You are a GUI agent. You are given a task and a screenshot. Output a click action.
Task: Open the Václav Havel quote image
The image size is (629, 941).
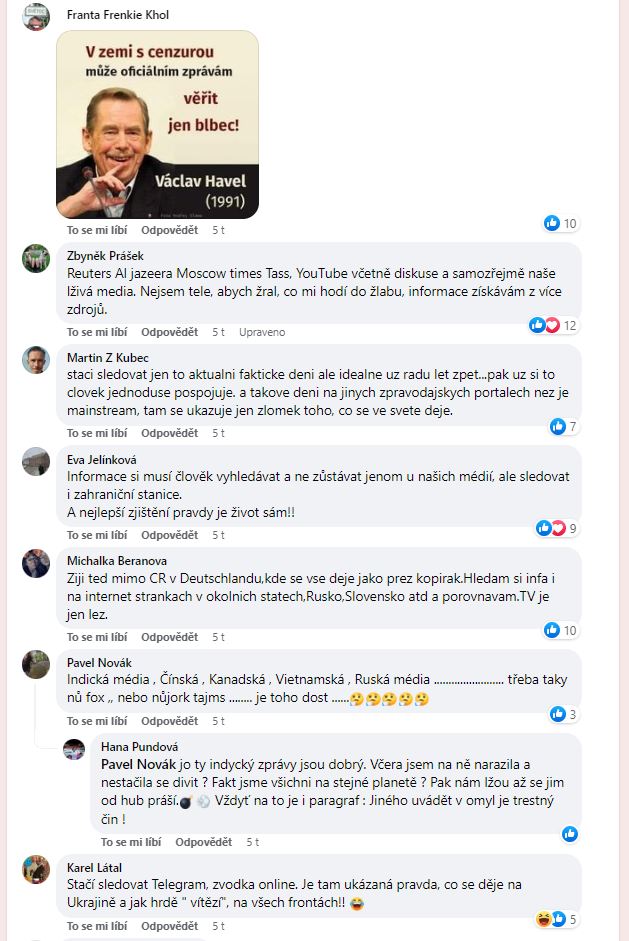click(157, 124)
